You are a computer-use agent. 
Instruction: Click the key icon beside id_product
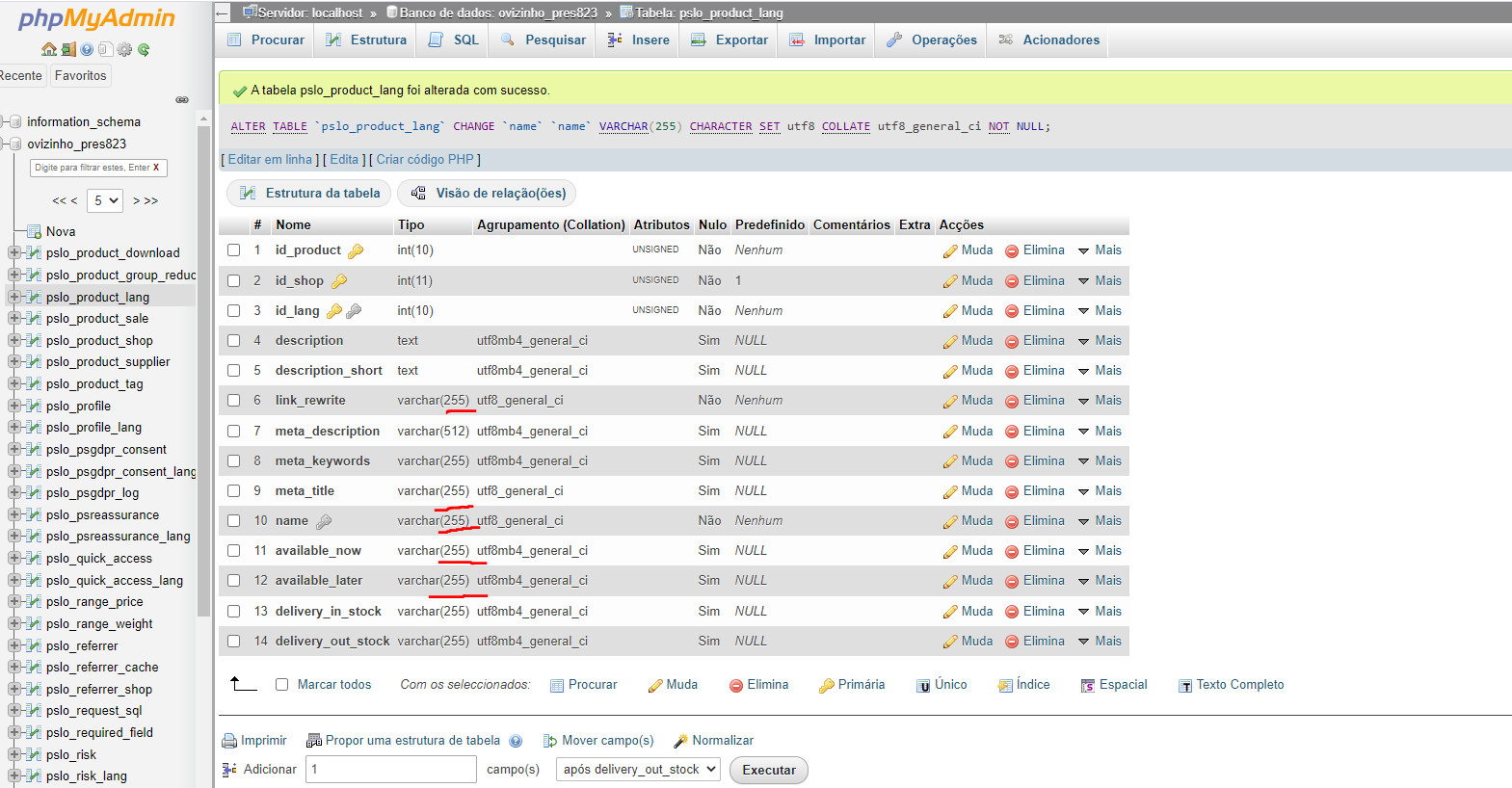(x=356, y=250)
